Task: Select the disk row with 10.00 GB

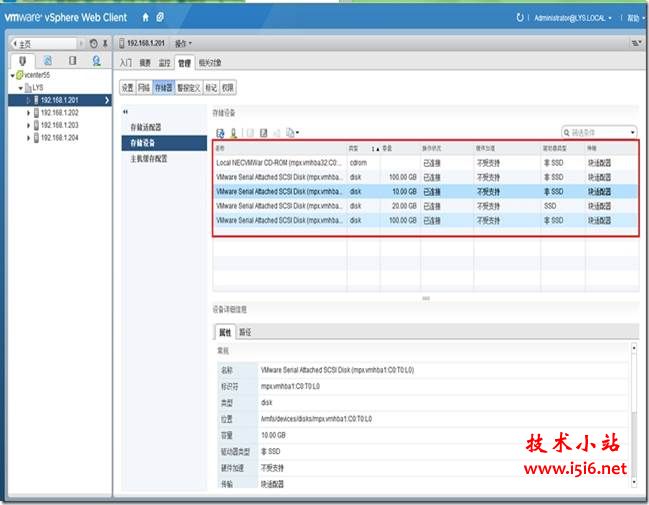Action: click(x=425, y=192)
